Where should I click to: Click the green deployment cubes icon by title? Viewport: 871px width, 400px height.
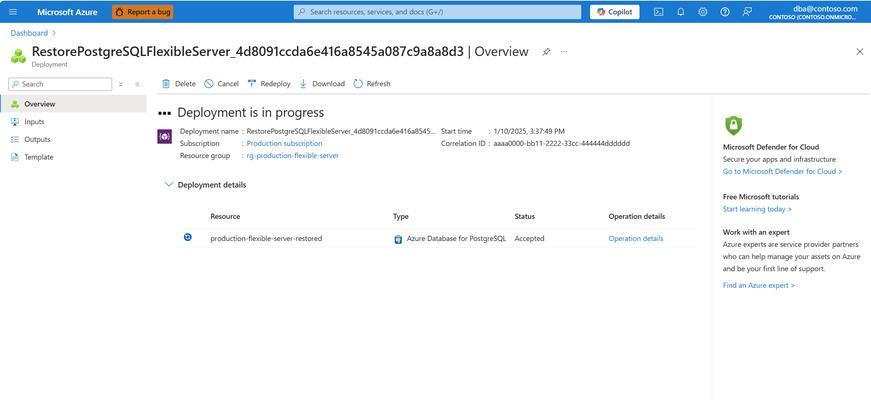(18, 56)
